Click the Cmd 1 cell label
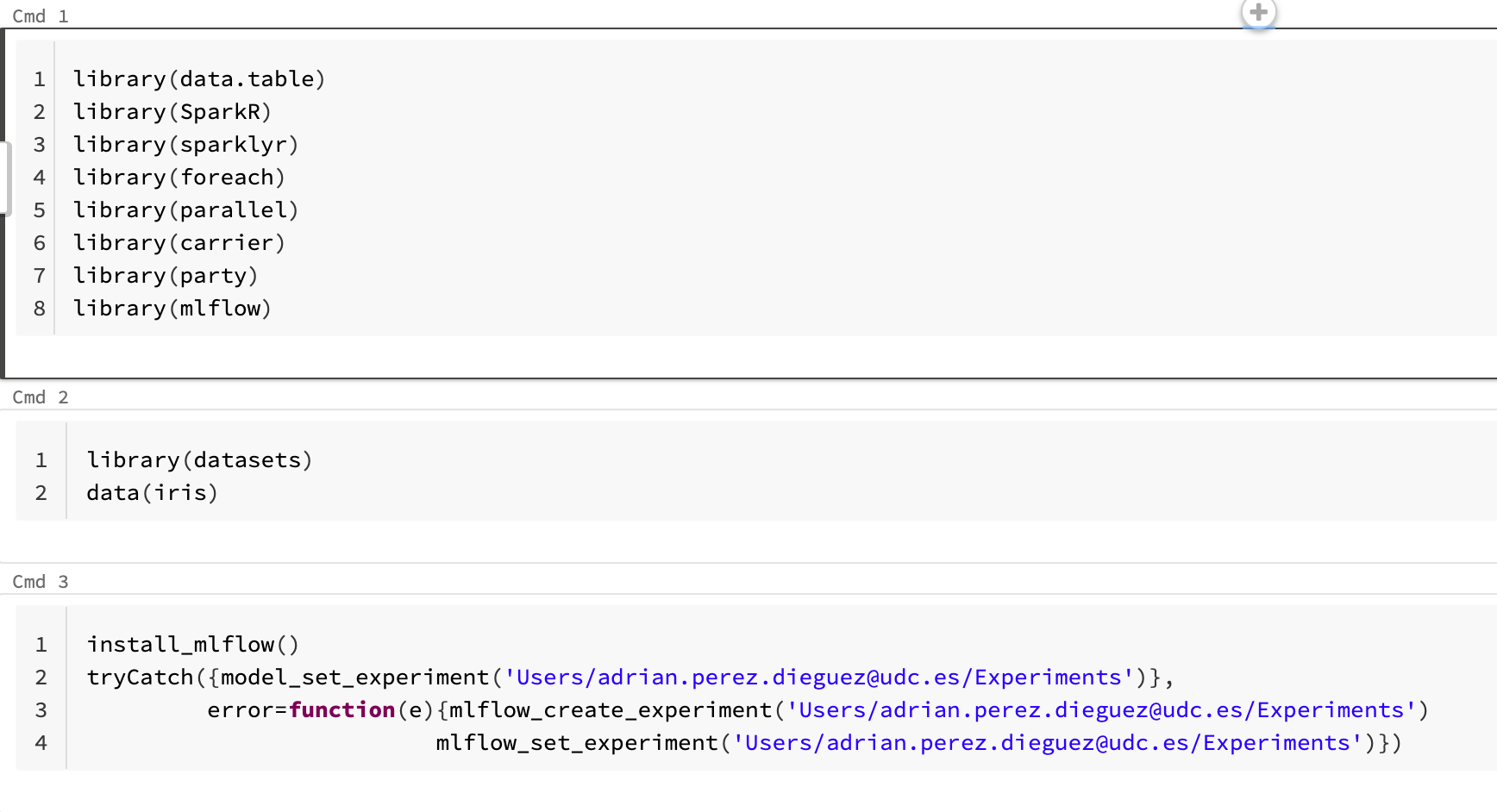The width and height of the screenshot is (1497, 812). pyautogui.click(x=40, y=16)
